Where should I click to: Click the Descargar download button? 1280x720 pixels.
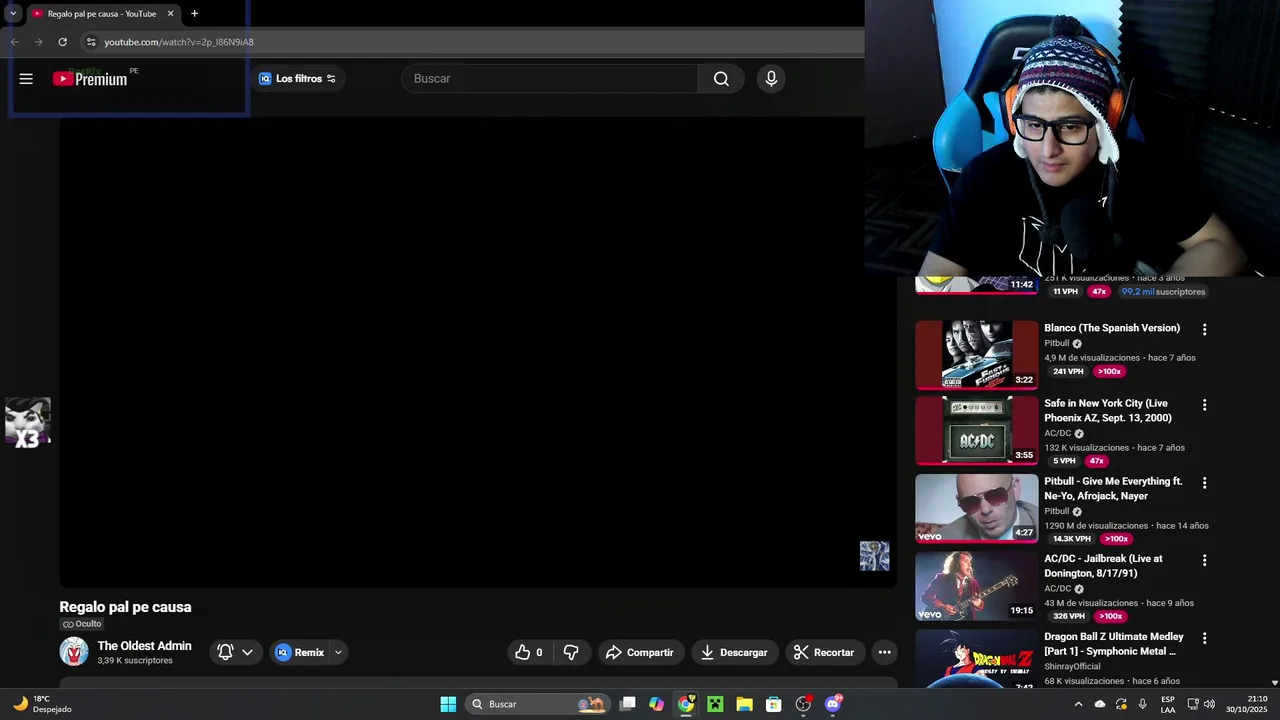[x=734, y=652]
